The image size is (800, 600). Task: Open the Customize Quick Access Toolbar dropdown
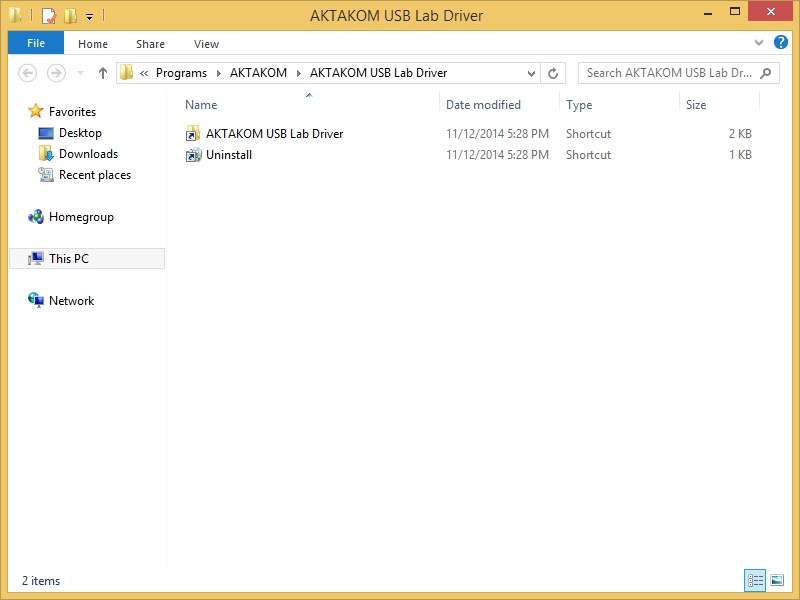click(89, 17)
